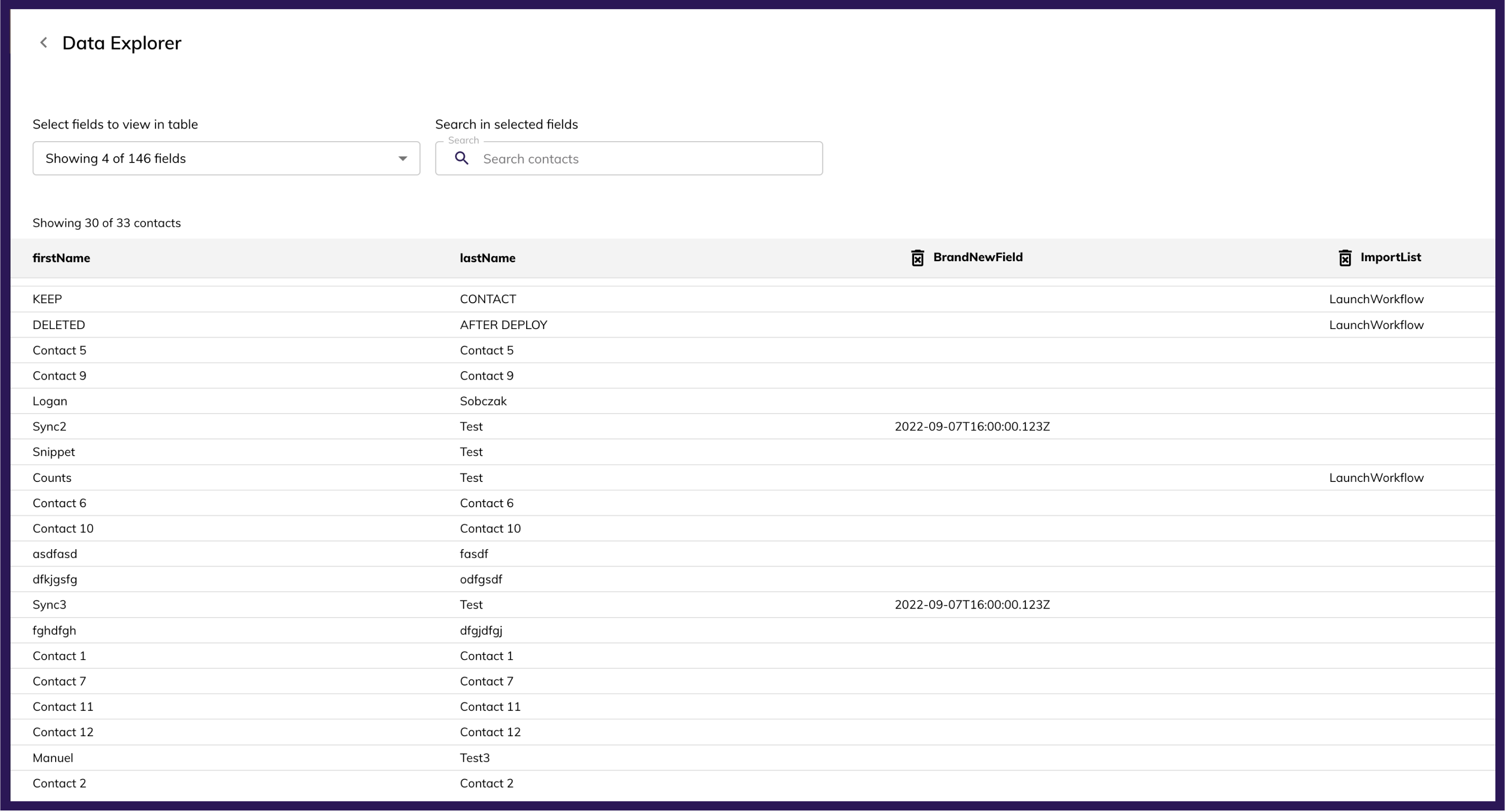Click LaunchWorkflow value in Counts row

tap(1376, 478)
